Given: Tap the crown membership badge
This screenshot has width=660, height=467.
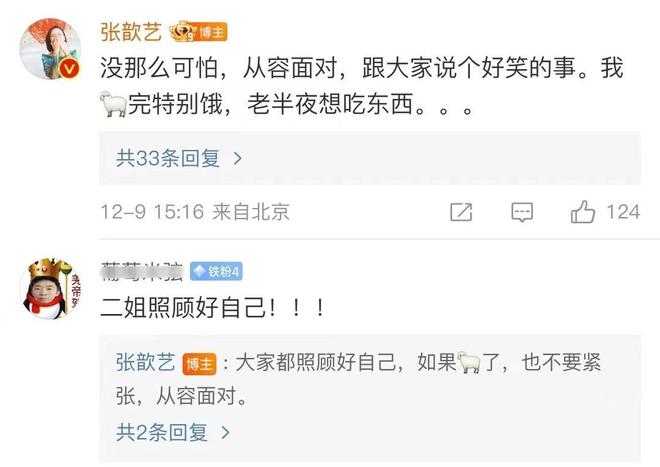Looking at the screenshot, I should click(x=183, y=32).
